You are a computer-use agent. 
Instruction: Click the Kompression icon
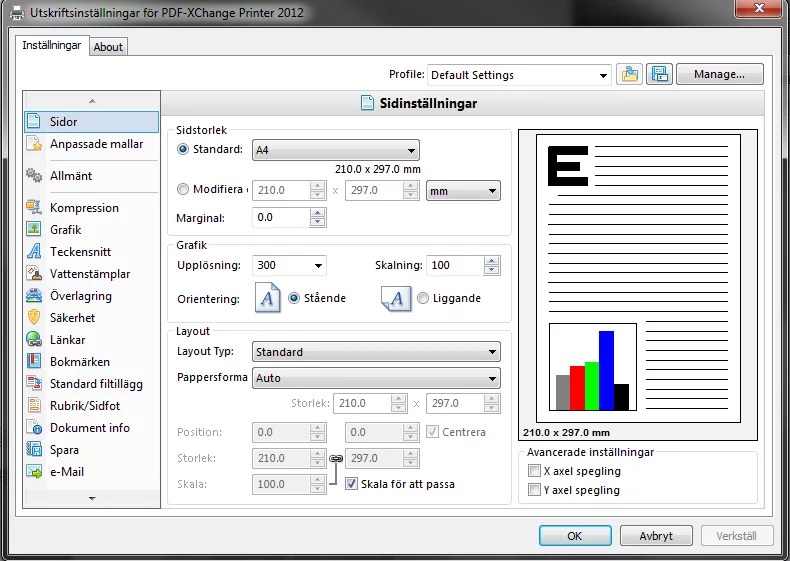pyautogui.click(x=34, y=207)
